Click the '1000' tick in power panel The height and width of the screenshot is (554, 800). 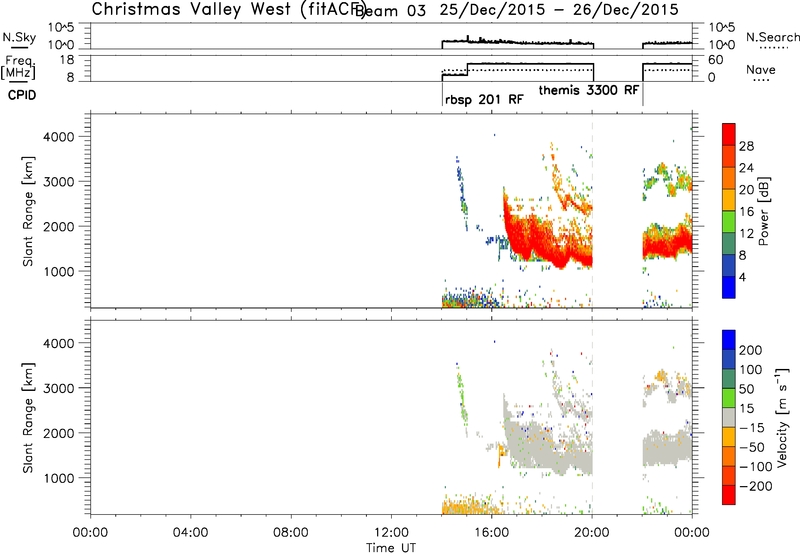click(59, 271)
